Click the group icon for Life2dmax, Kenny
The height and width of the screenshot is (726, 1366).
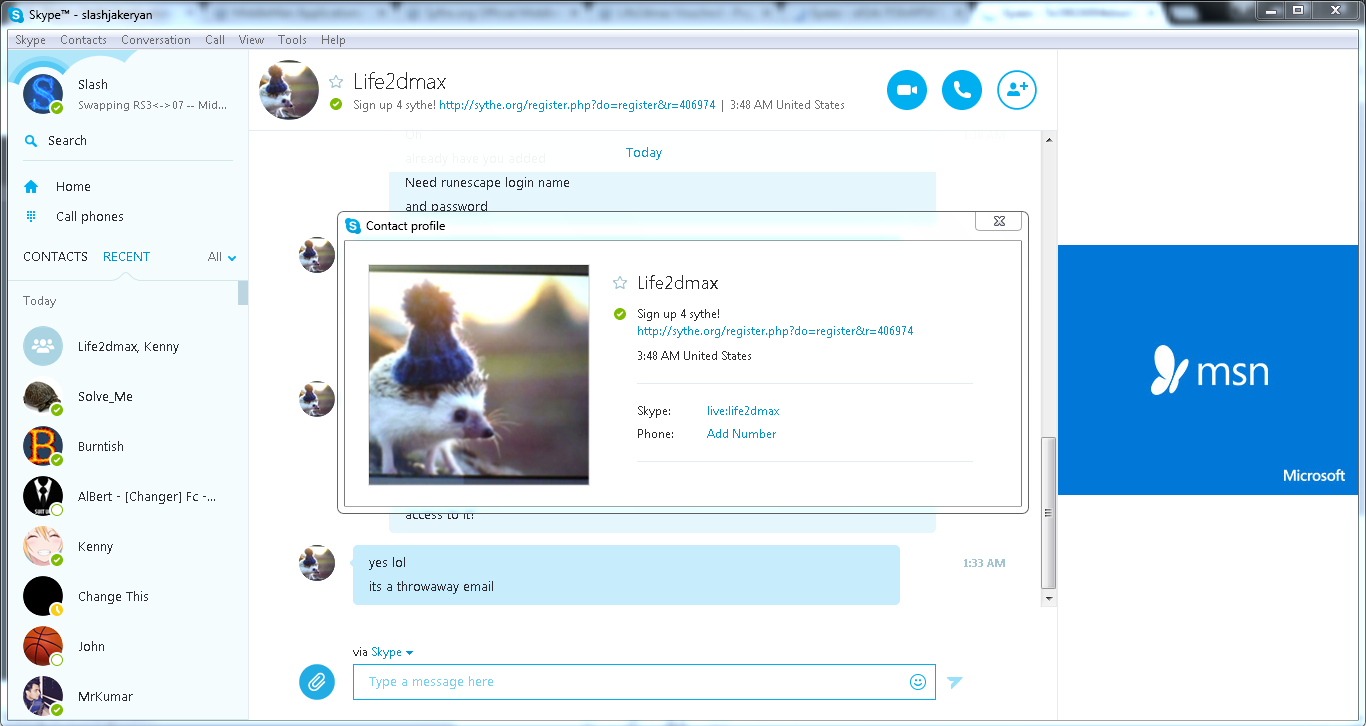pyautogui.click(x=43, y=347)
